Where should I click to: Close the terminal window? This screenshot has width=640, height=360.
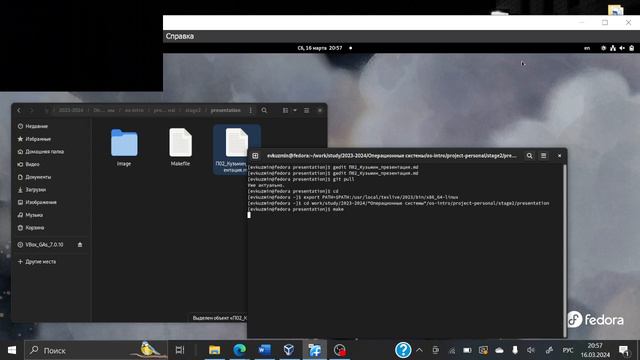point(559,156)
